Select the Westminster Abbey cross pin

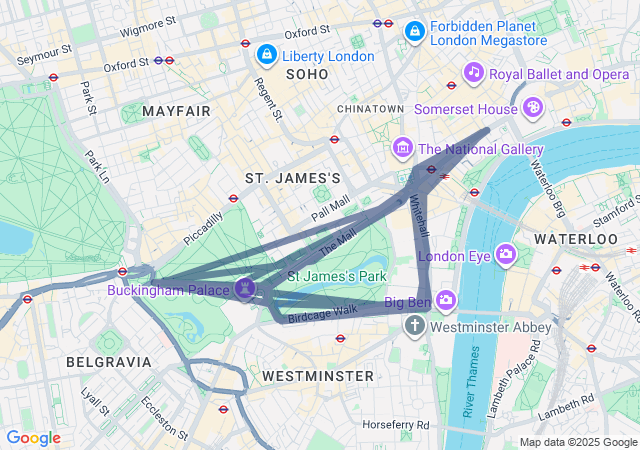coord(415,326)
